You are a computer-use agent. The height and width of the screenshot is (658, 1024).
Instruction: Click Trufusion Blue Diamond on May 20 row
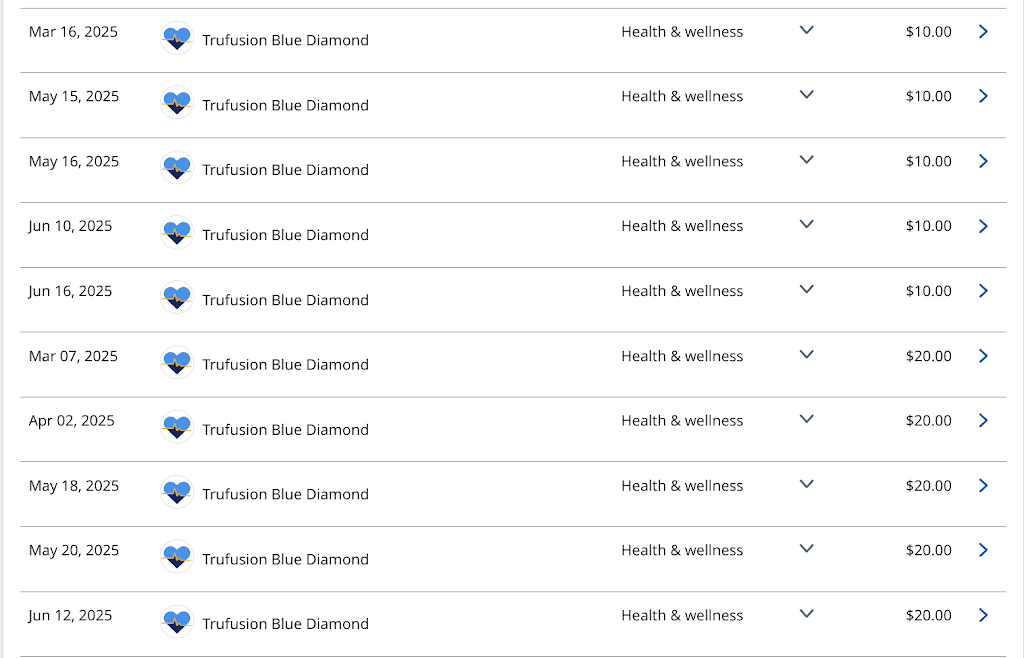285,559
